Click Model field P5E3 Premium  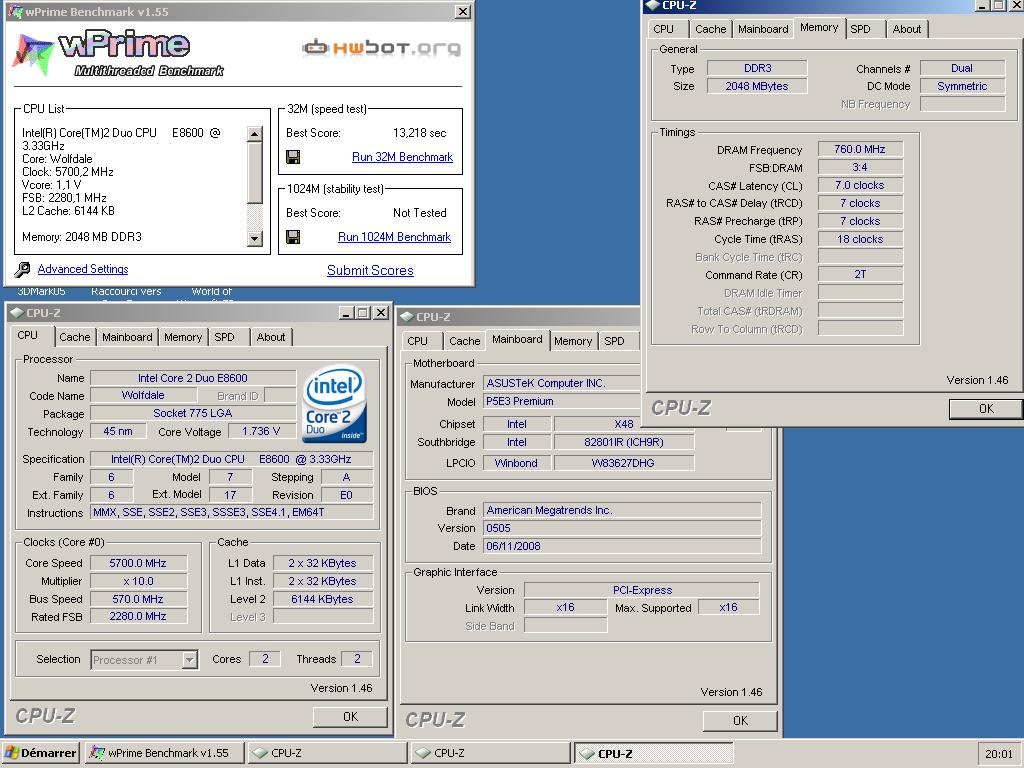pos(562,402)
